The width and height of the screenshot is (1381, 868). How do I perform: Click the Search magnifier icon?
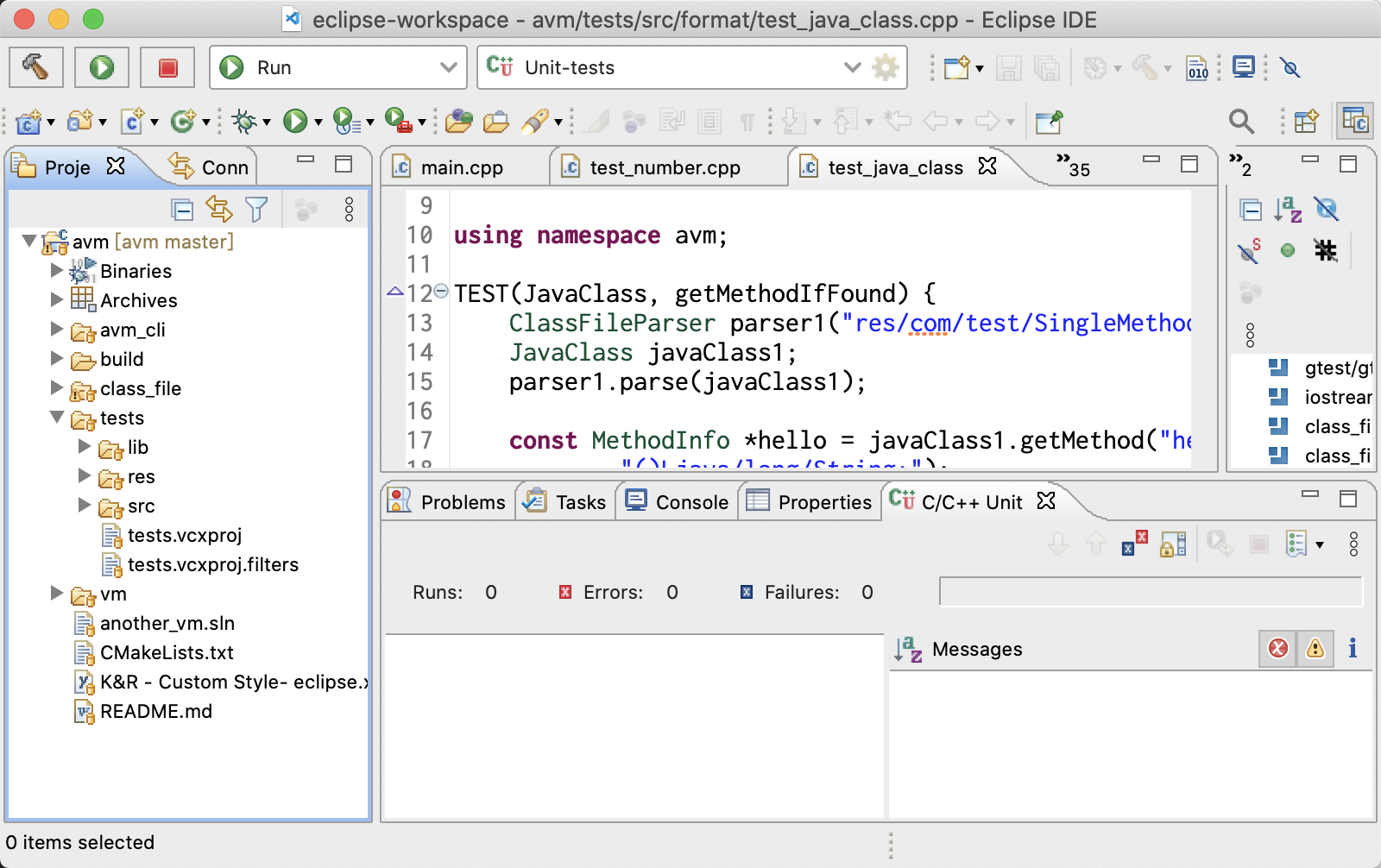pyautogui.click(x=1240, y=122)
